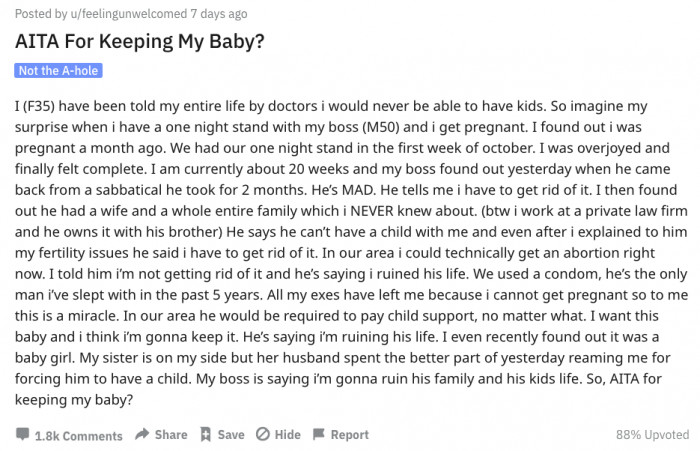
Task: Click the Save bookmark icon
Action: (205, 434)
